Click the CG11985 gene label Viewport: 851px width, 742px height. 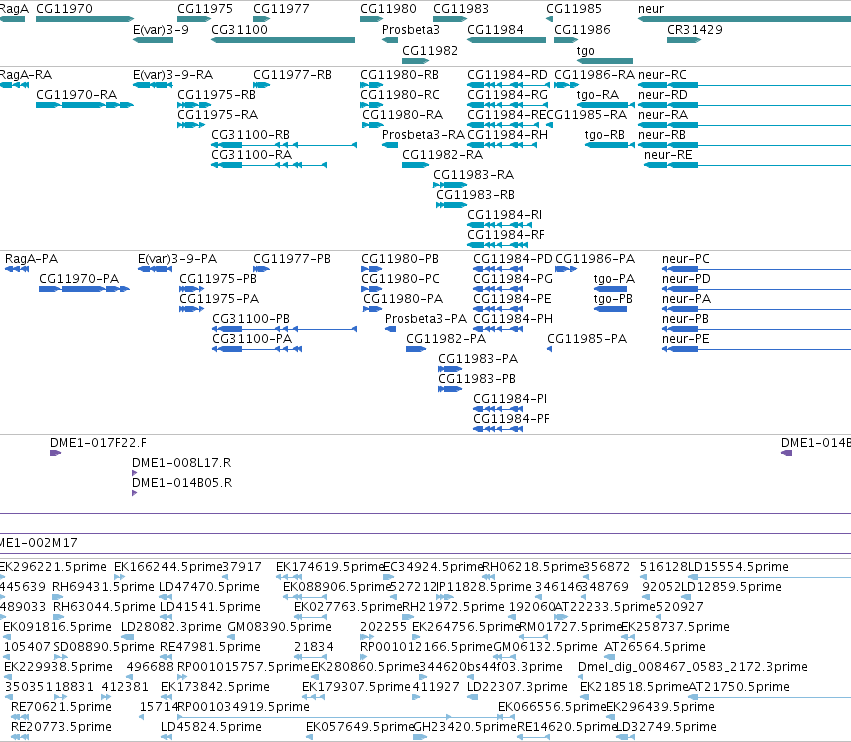point(574,9)
